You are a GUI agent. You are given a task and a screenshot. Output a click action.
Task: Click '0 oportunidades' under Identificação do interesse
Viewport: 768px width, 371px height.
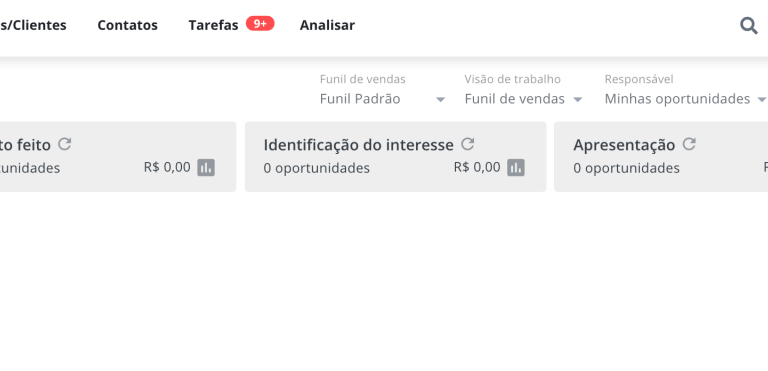tap(316, 168)
